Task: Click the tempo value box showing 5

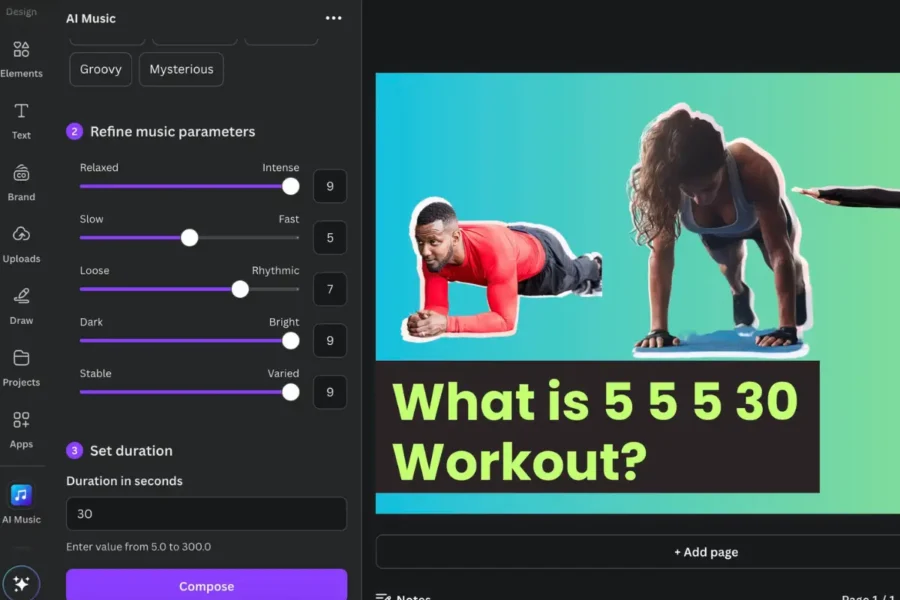Action: pos(330,238)
